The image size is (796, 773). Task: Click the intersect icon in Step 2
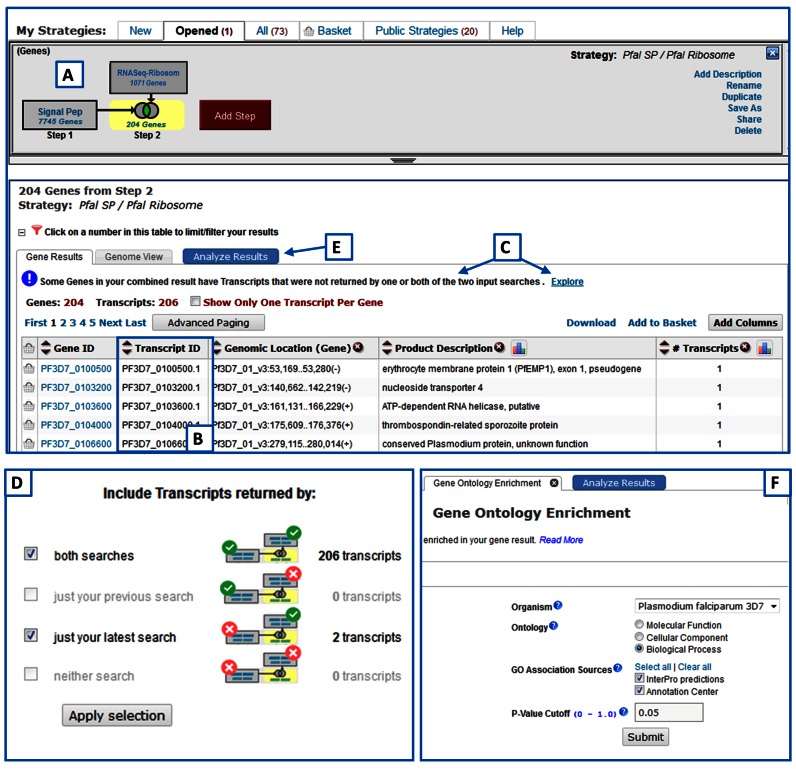pyautogui.click(x=146, y=110)
